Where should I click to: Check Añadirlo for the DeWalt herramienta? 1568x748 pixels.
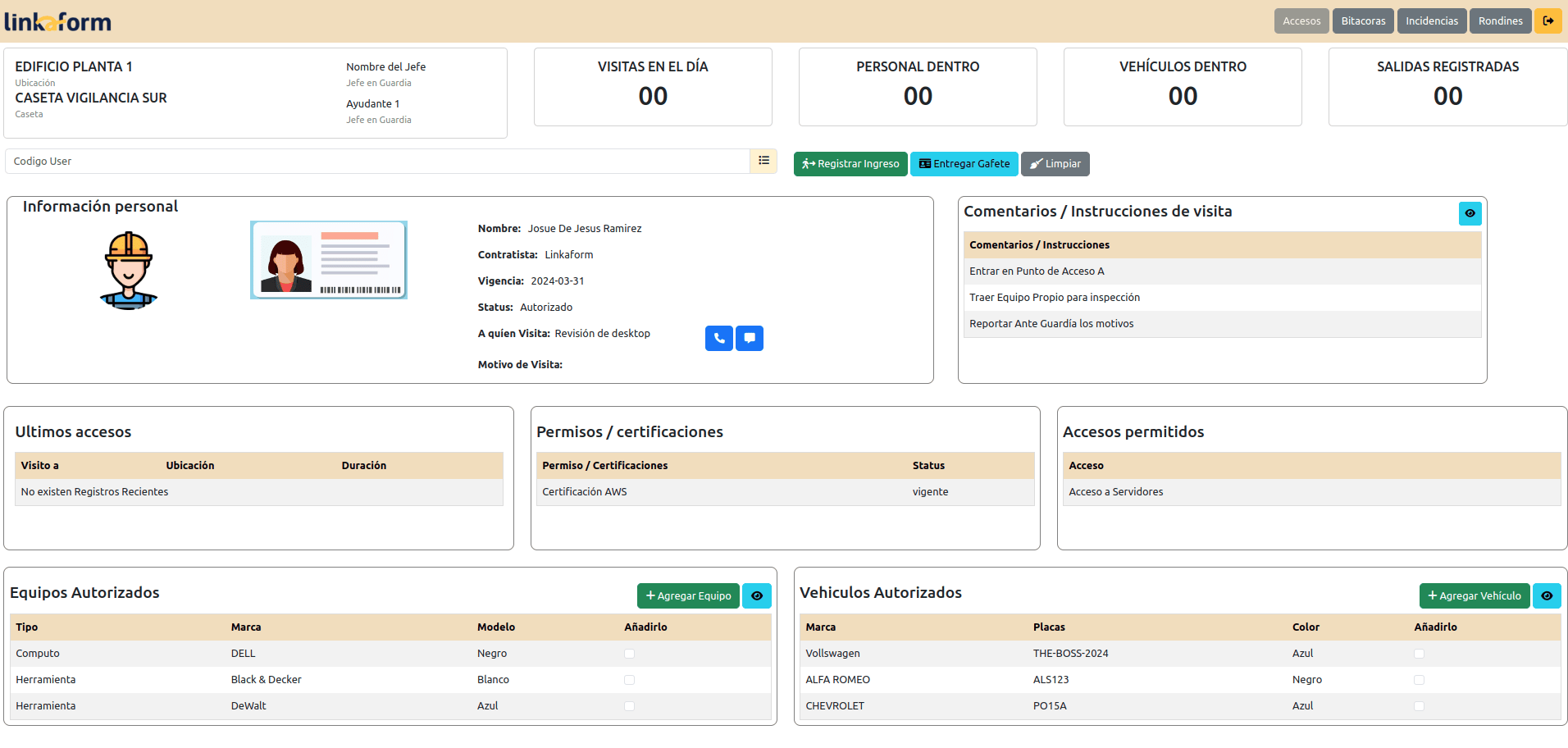628,705
